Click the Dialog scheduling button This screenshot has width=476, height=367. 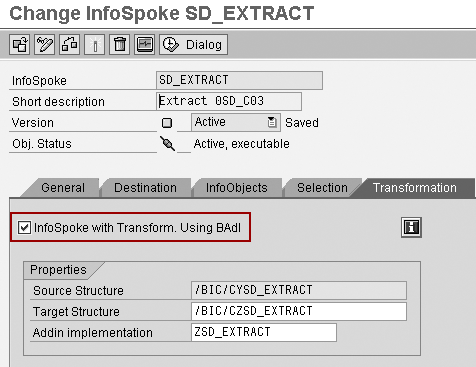coord(194,44)
